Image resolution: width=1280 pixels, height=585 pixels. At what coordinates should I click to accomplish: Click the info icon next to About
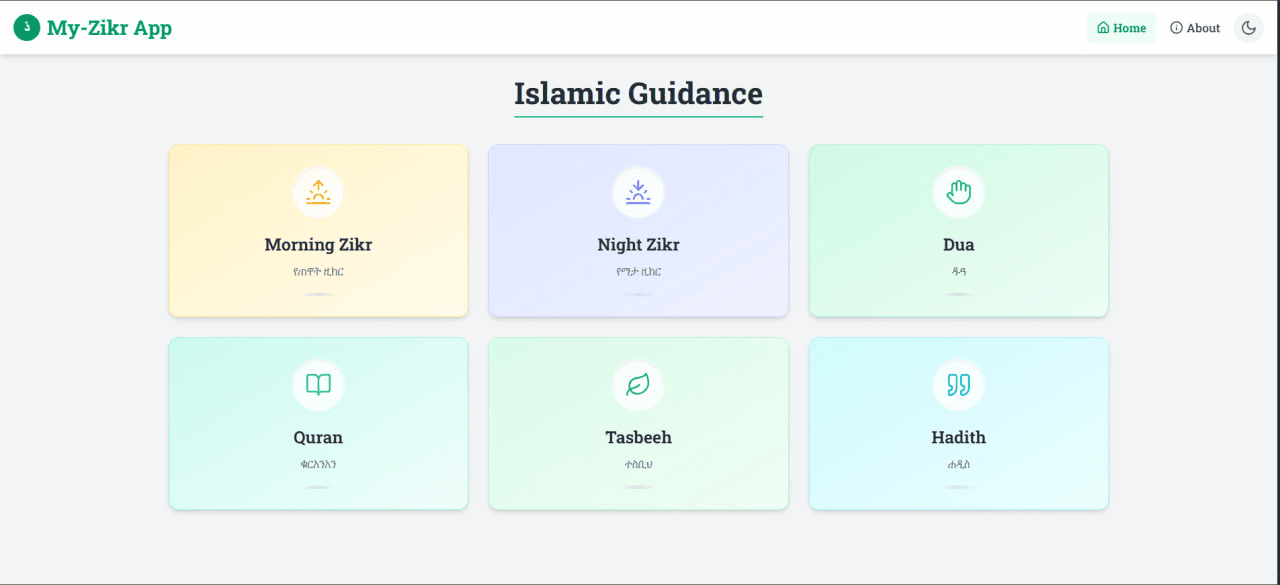tap(1176, 28)
